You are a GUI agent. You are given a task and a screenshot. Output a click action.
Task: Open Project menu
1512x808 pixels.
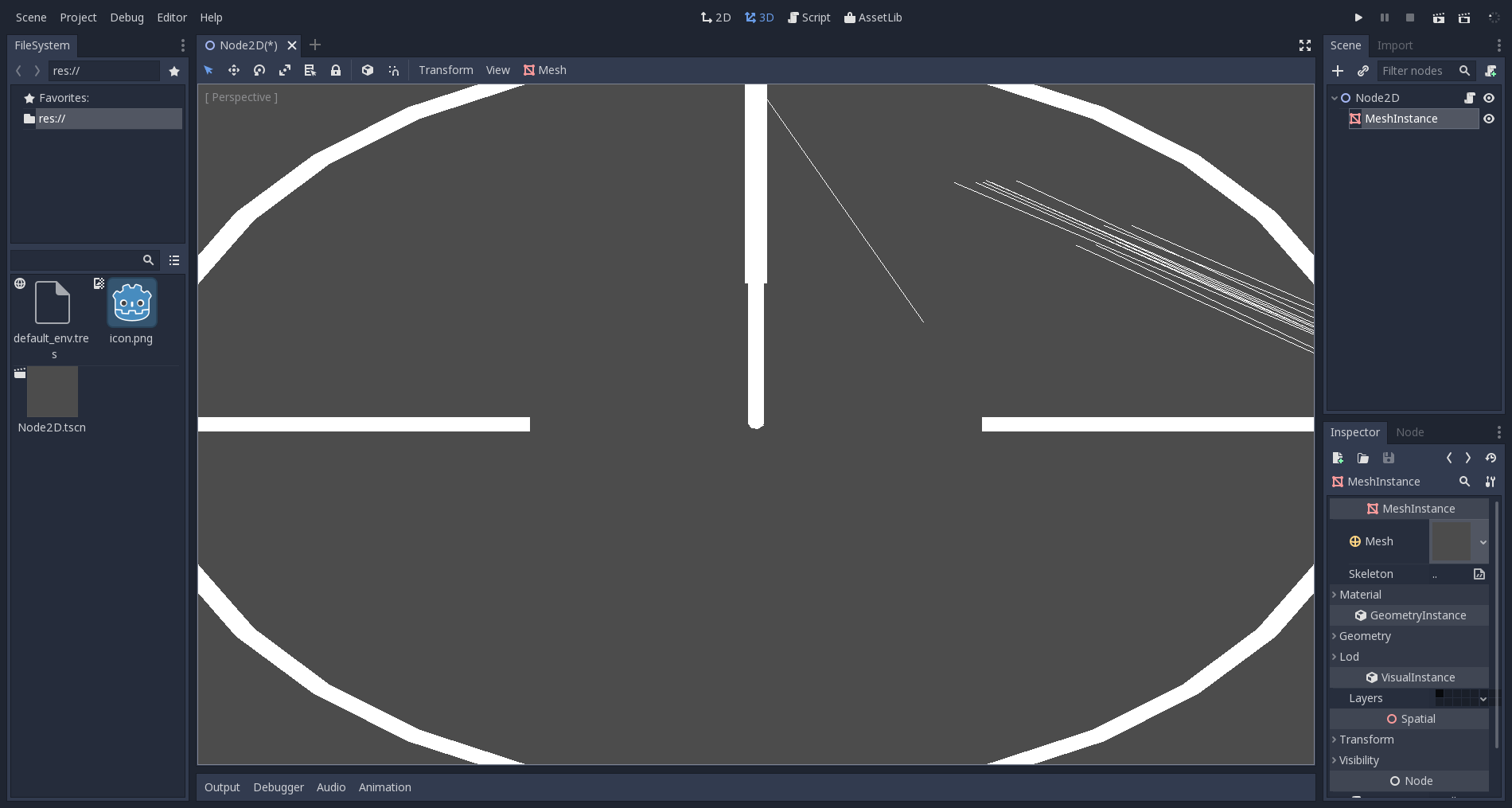[x=78, y=18]
